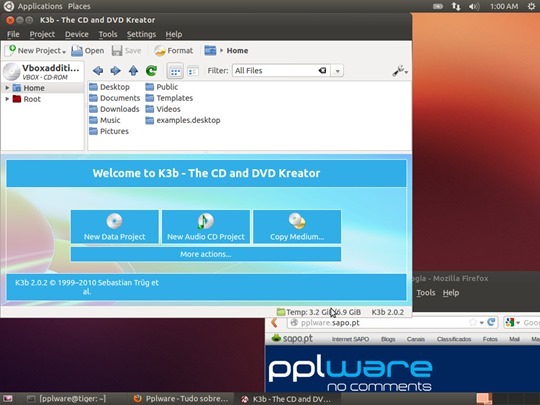Screen dimensions: 540x405
Task: Click the battery indicator in top panel
Action: point(438,6)
